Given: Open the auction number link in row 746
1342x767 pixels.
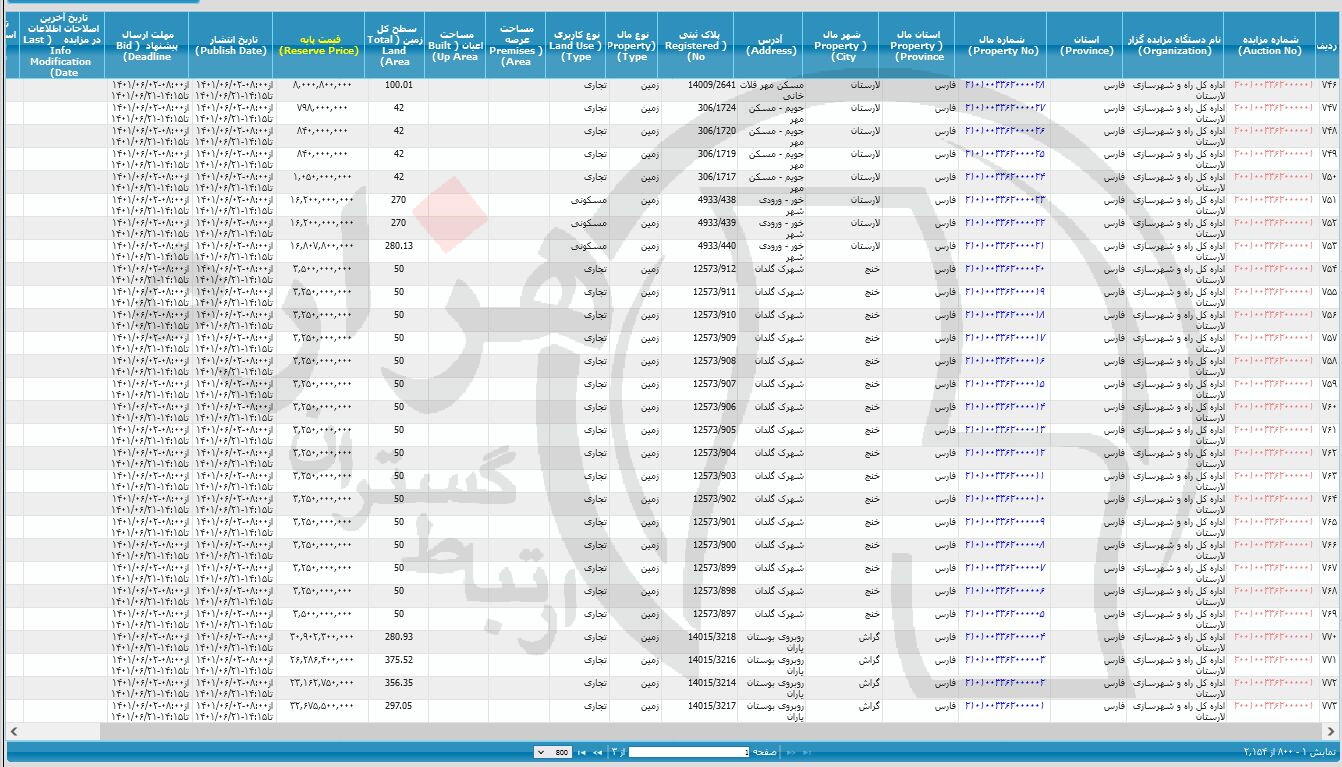Looking at the screenshot, I should [x=1273, y=85].
